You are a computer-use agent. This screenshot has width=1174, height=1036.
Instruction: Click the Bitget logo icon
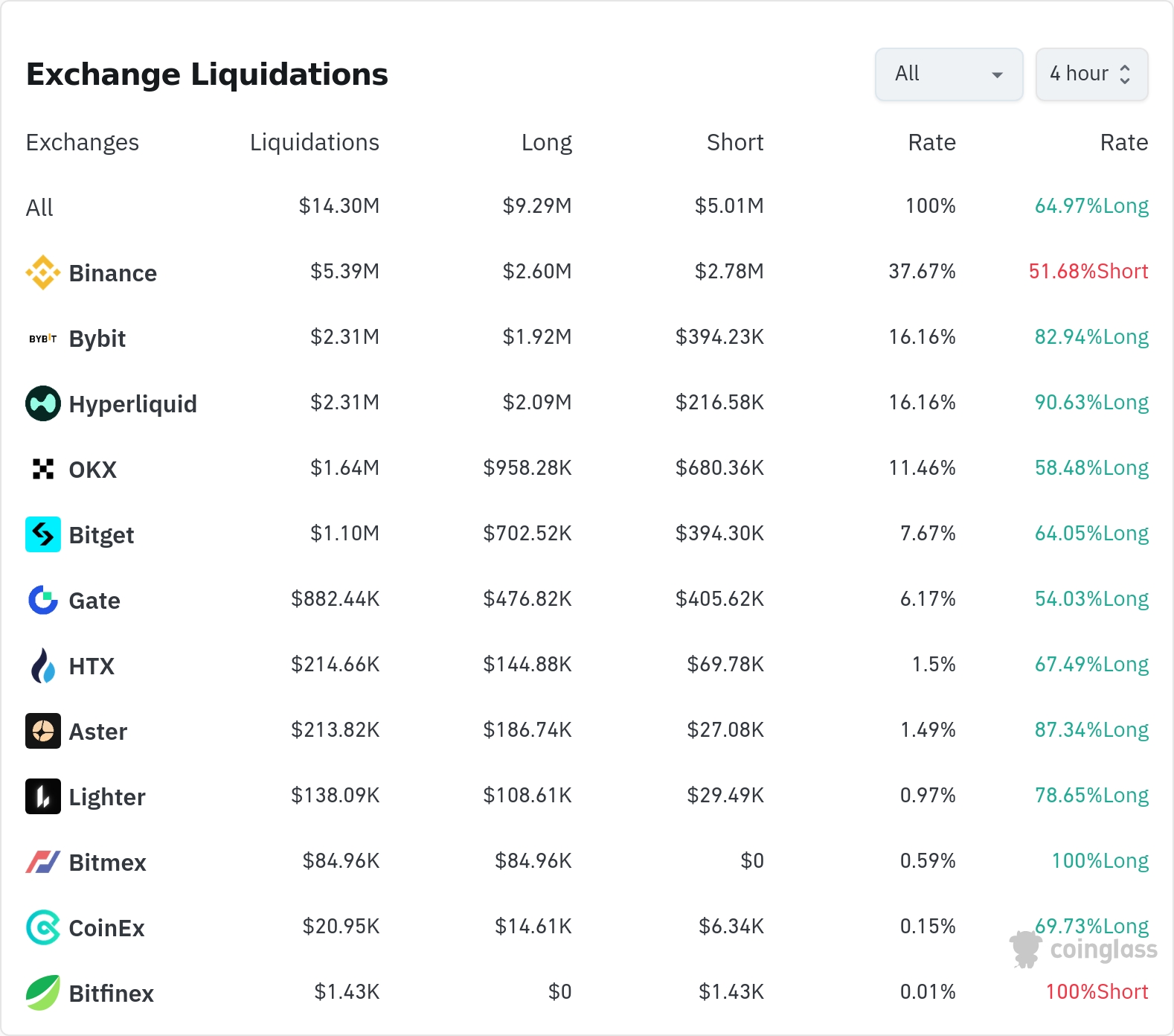point(43,534)
